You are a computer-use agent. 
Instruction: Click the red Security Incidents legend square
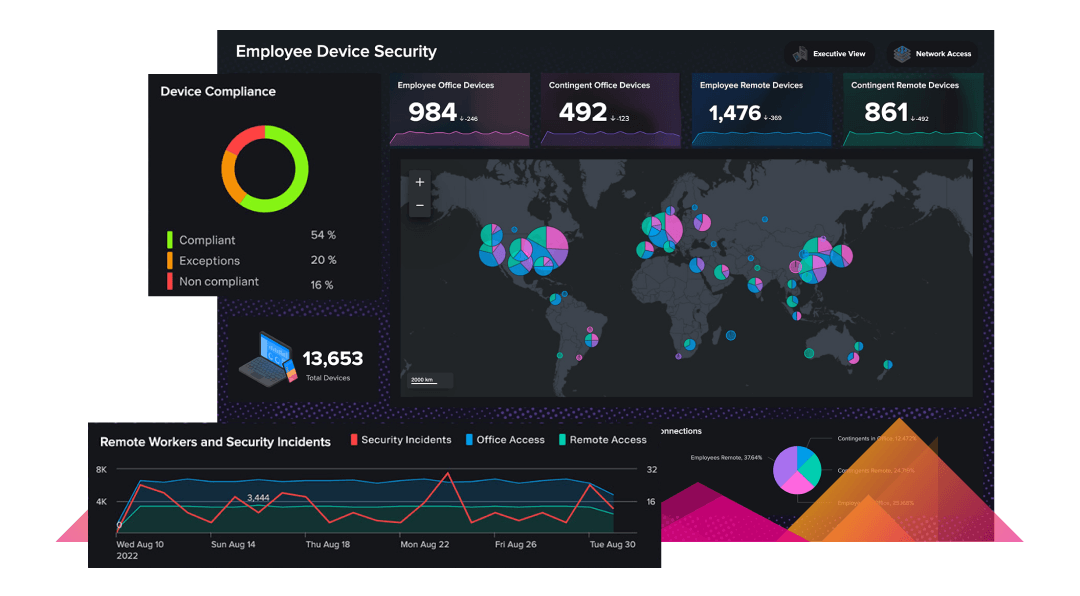[353, 440]
